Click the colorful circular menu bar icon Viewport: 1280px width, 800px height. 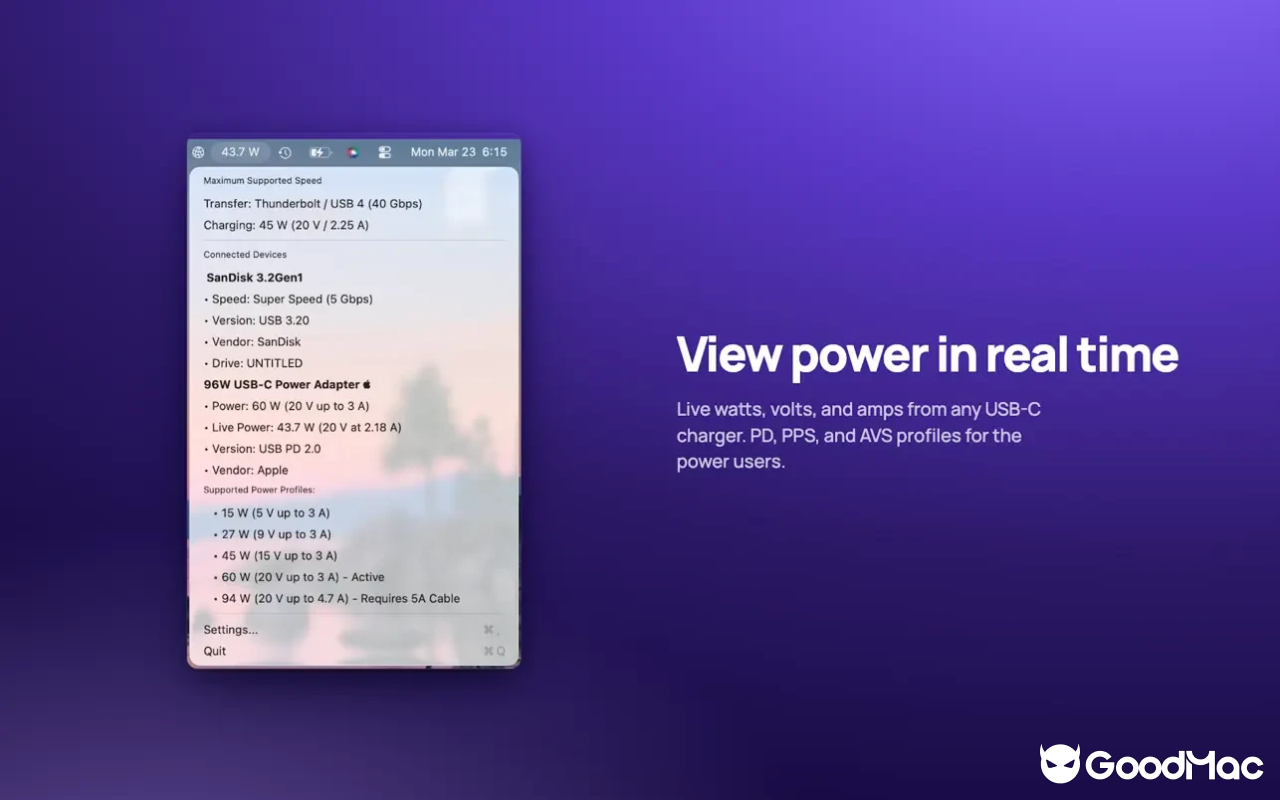(x=352, y=152)
